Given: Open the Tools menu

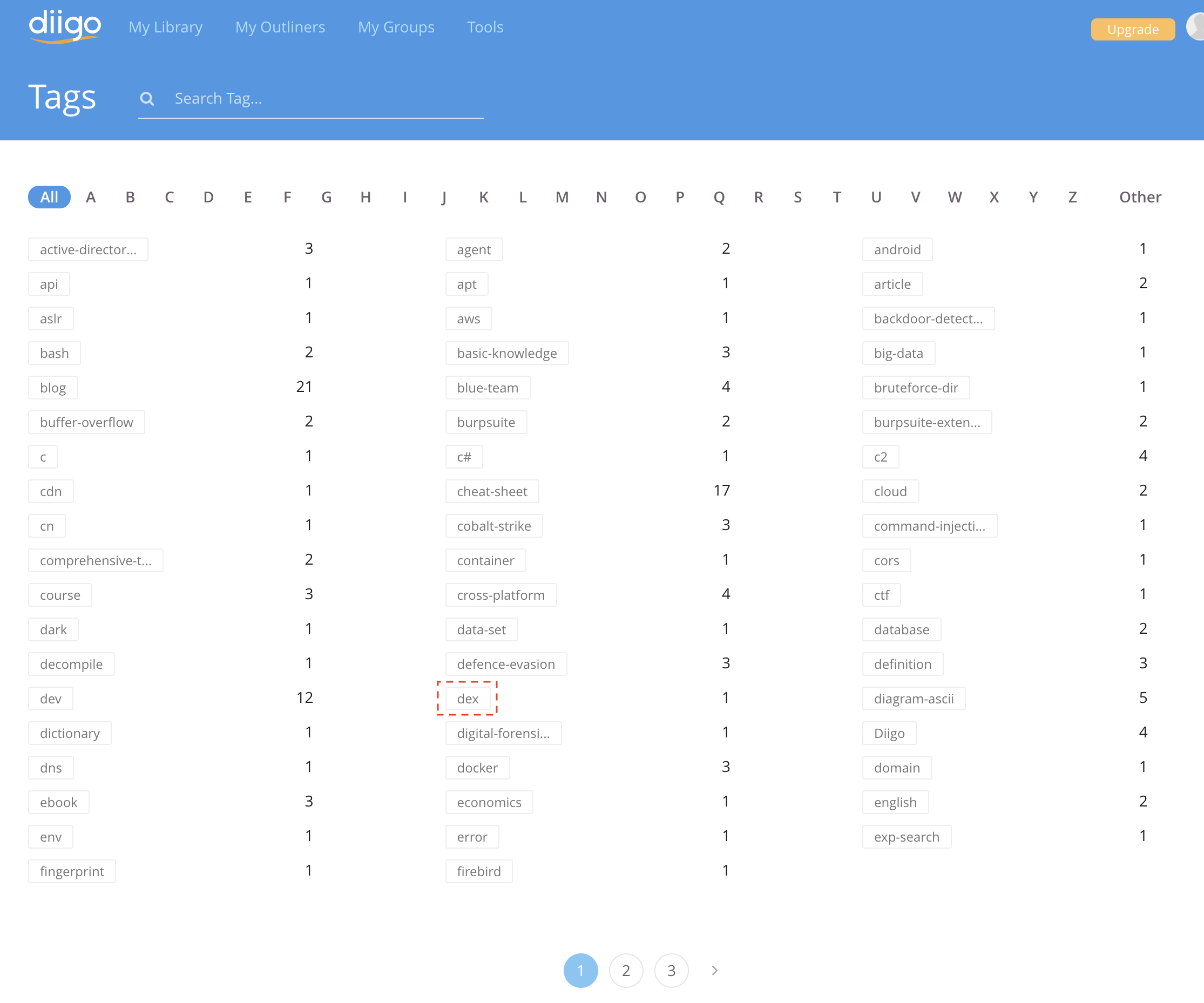Looking at the screenshot, I should tap(485, 27).
